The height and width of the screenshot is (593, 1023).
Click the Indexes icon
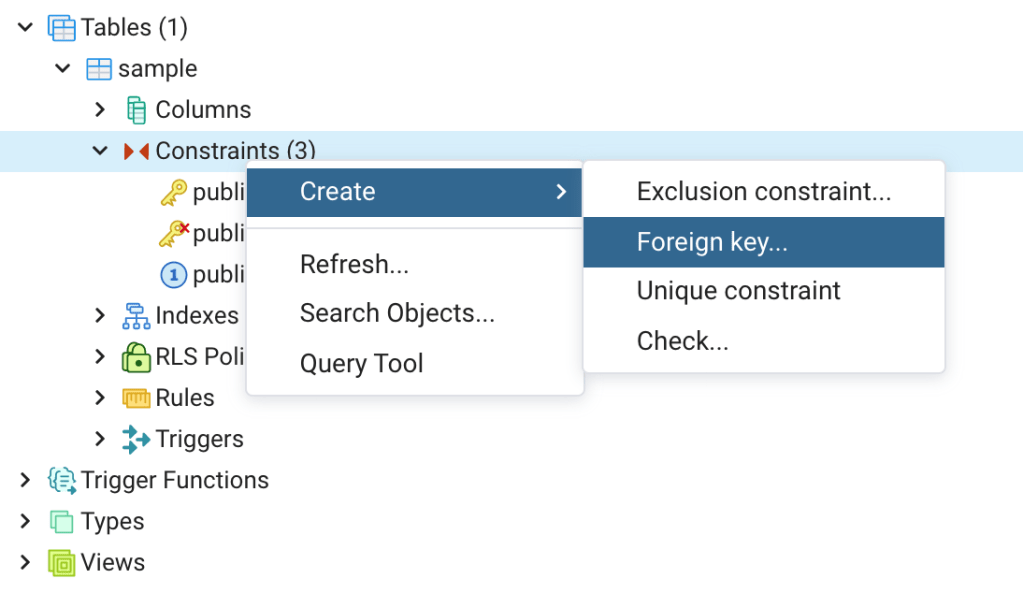pos(136,316)
